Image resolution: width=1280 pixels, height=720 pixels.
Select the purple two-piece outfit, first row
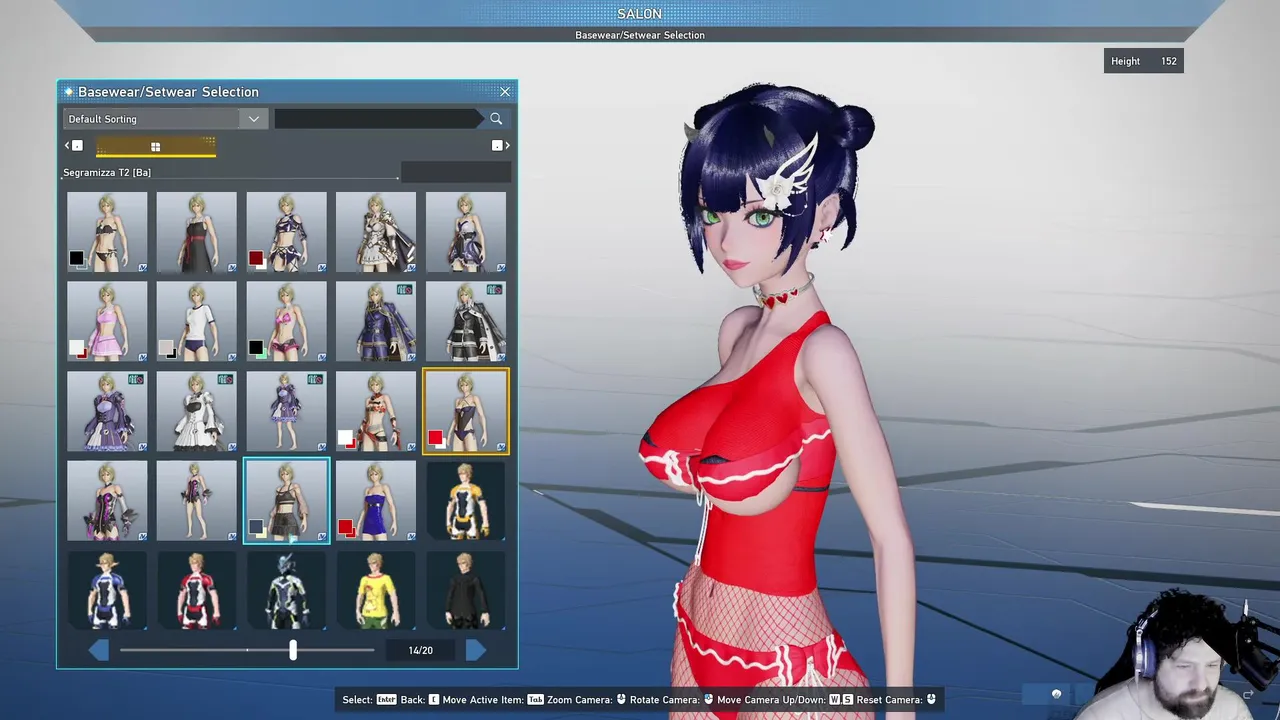pos(286,232)
